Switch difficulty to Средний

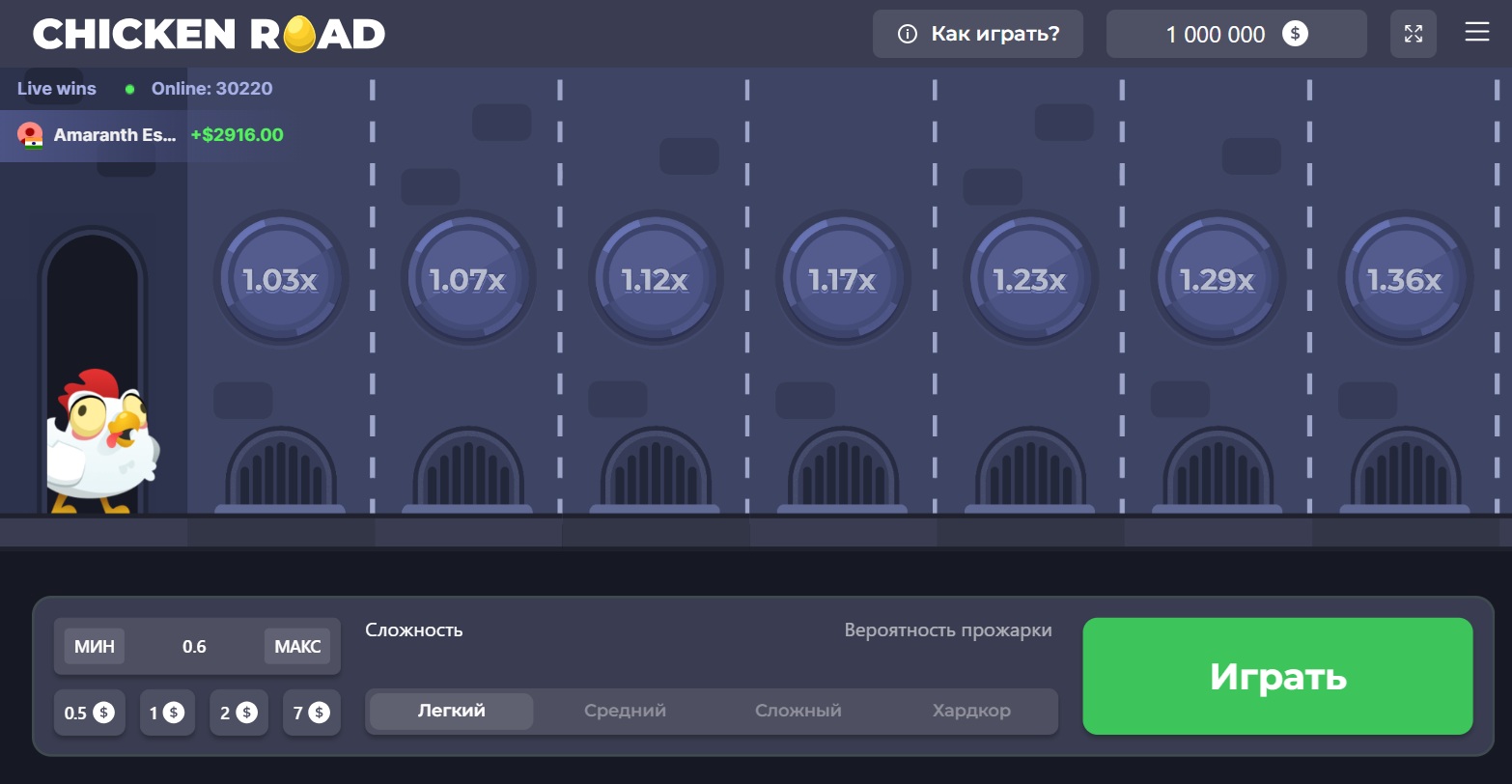coord(625,712)
